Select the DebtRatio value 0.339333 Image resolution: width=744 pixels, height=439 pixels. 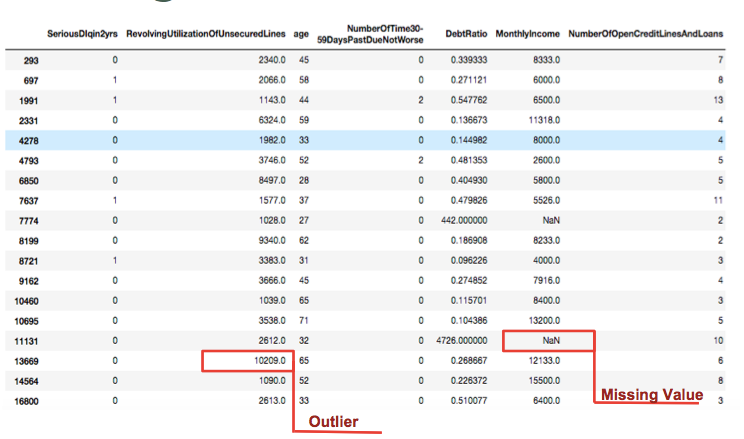coord(469,60)
